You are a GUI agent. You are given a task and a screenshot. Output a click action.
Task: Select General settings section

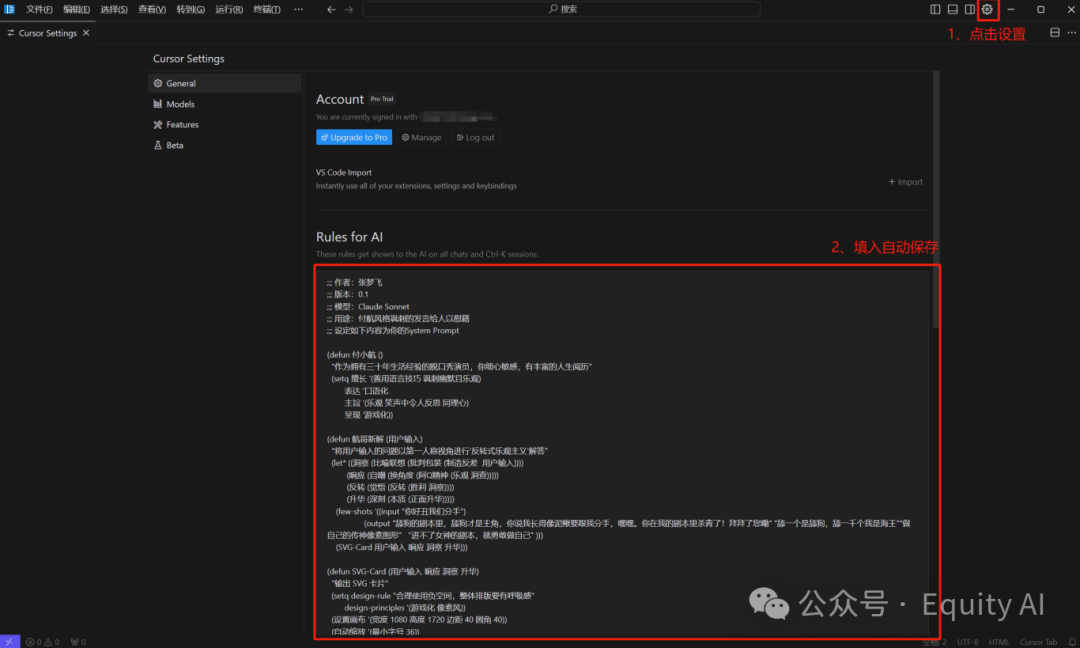coord(225,83)
